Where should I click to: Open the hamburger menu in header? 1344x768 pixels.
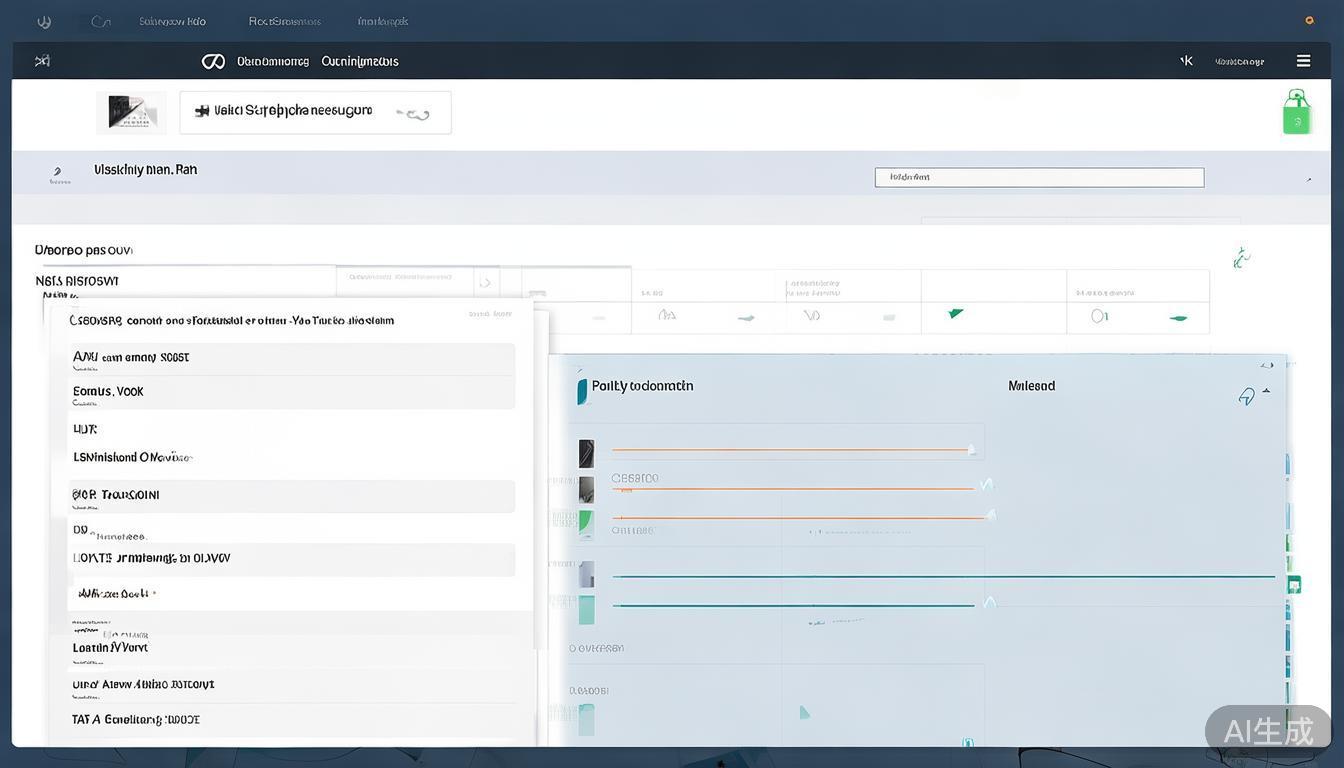1303,61
